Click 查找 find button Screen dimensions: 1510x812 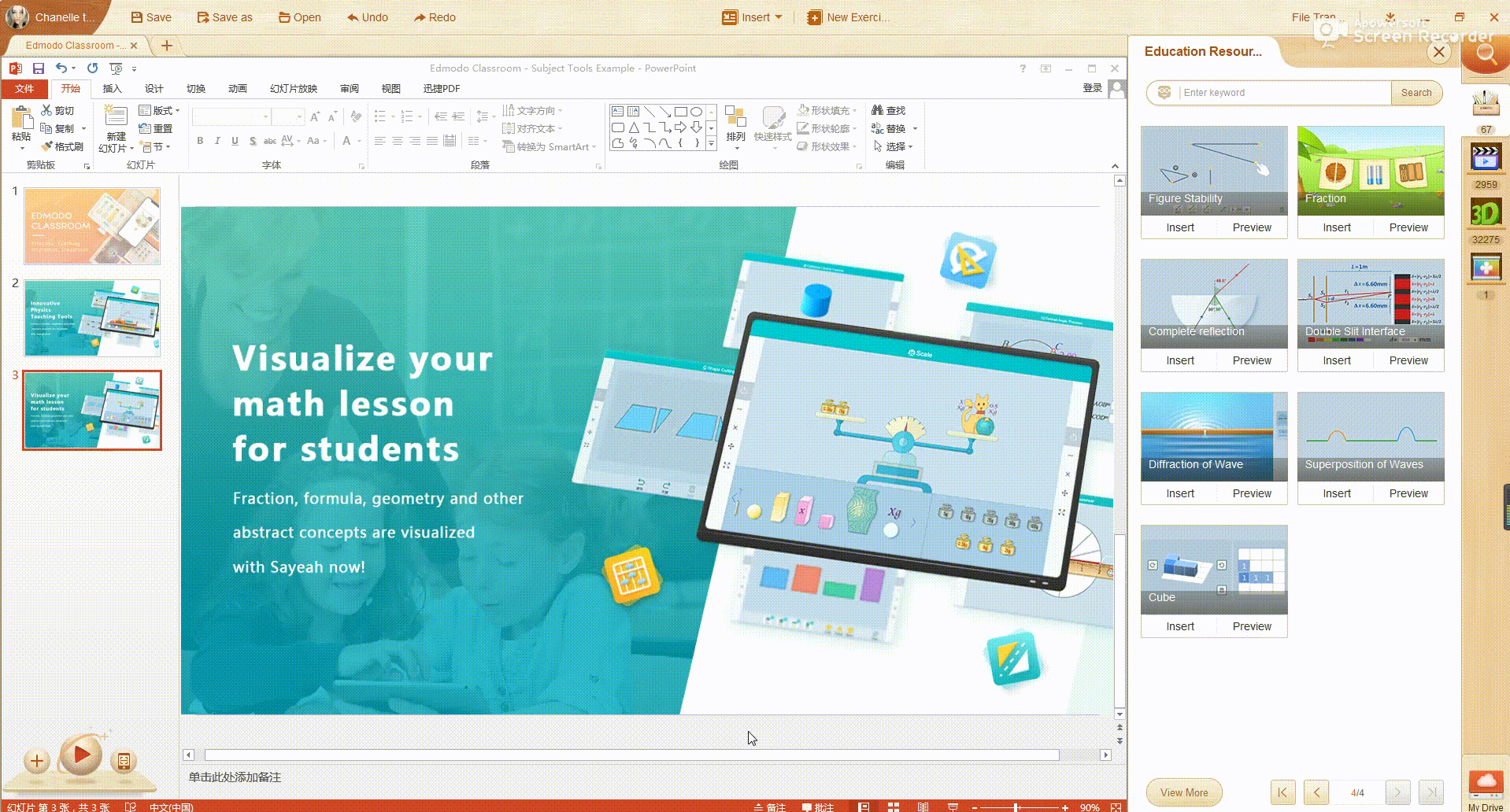coord(889,111)
